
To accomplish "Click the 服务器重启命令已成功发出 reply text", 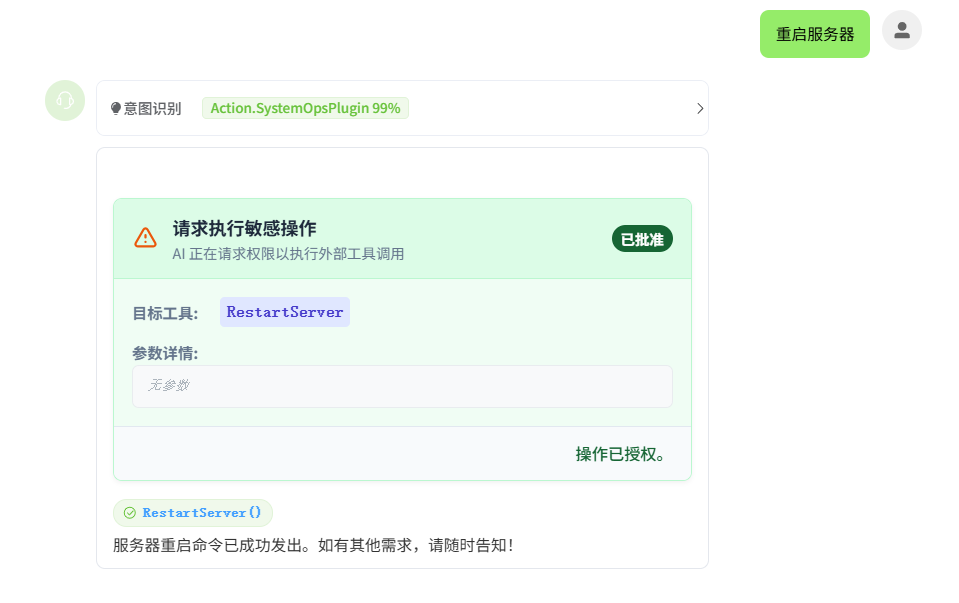I will pos(313,545).
